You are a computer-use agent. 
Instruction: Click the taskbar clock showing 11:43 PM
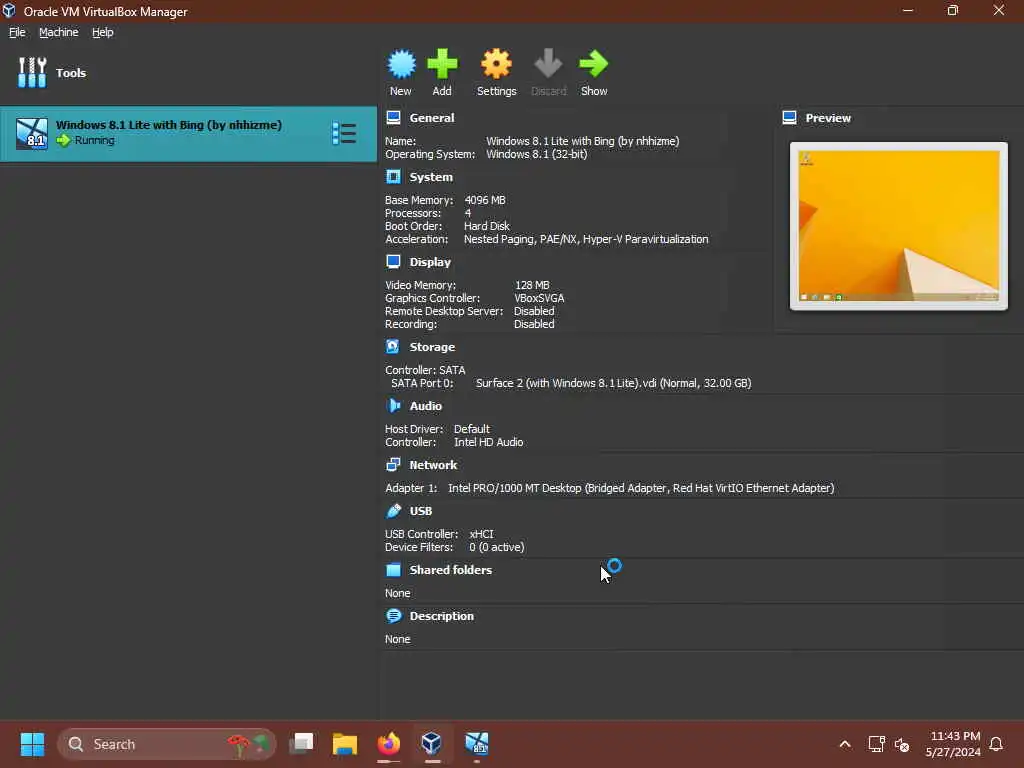pyautogui.click(x=953, y=744)
